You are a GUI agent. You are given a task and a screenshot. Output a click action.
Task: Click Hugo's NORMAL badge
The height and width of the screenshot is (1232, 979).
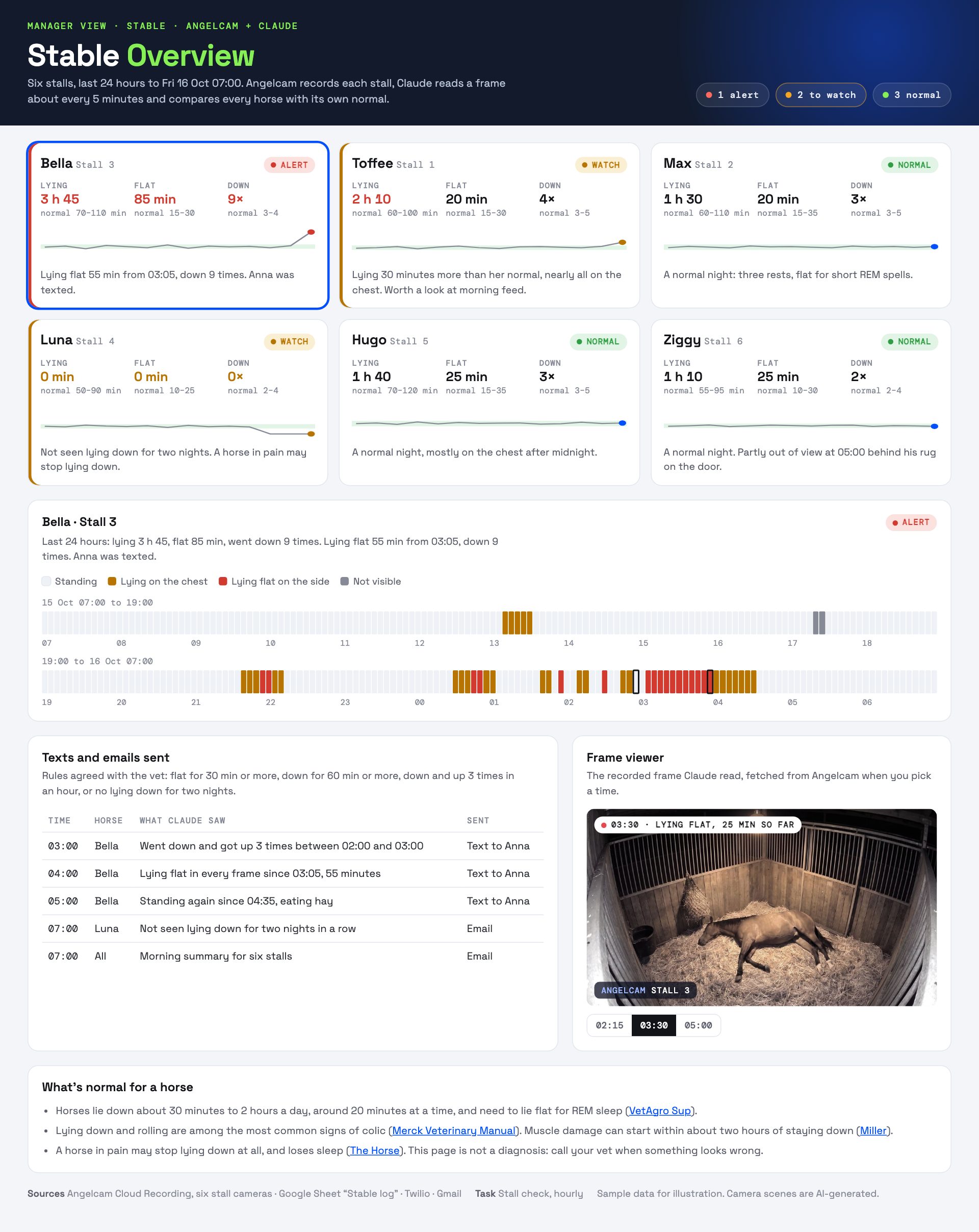(x=598, y=341)
